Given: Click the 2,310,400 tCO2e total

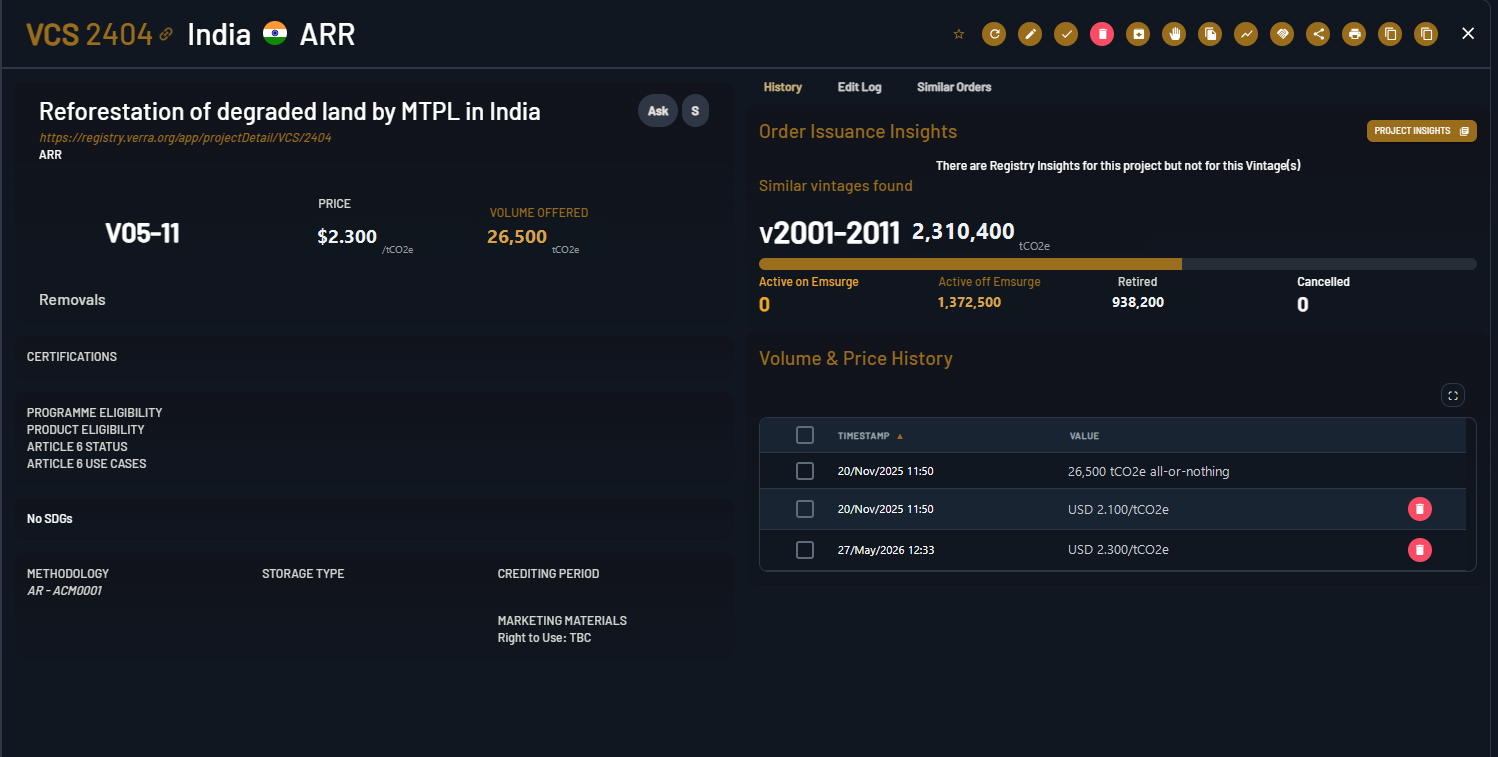Looking at the screenshot, I should pos(963,231).
